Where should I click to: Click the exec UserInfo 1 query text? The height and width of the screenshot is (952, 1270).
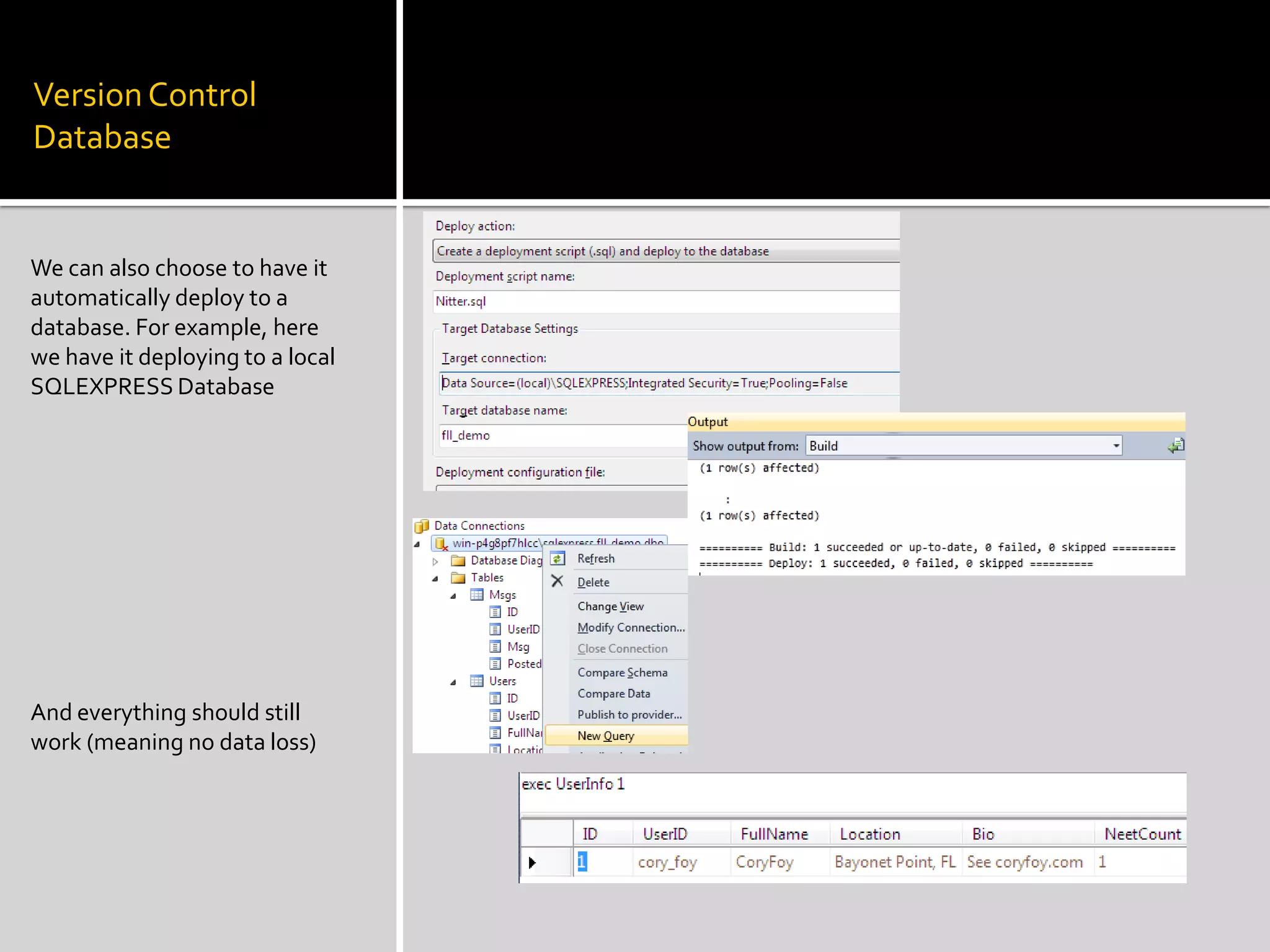tap(573, 785)
